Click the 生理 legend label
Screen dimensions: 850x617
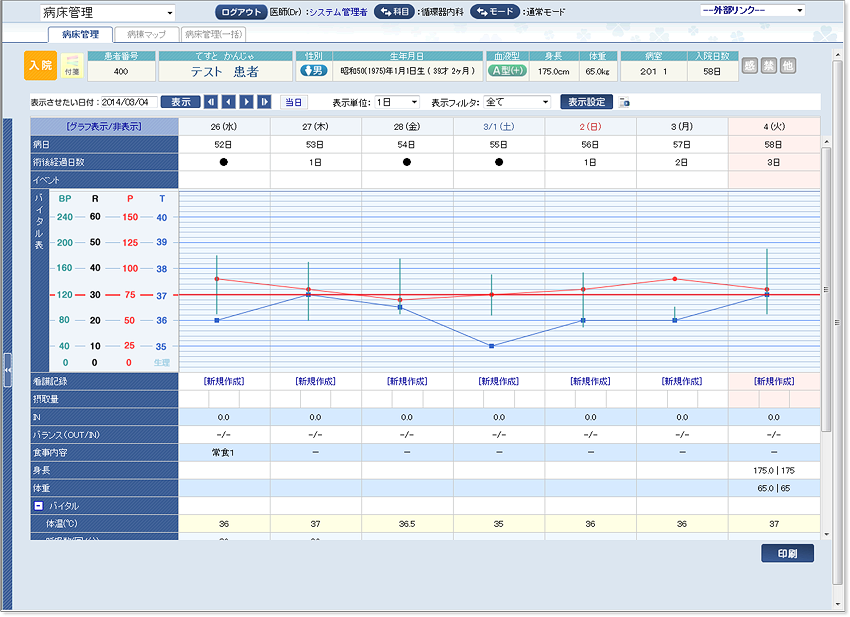162,363
